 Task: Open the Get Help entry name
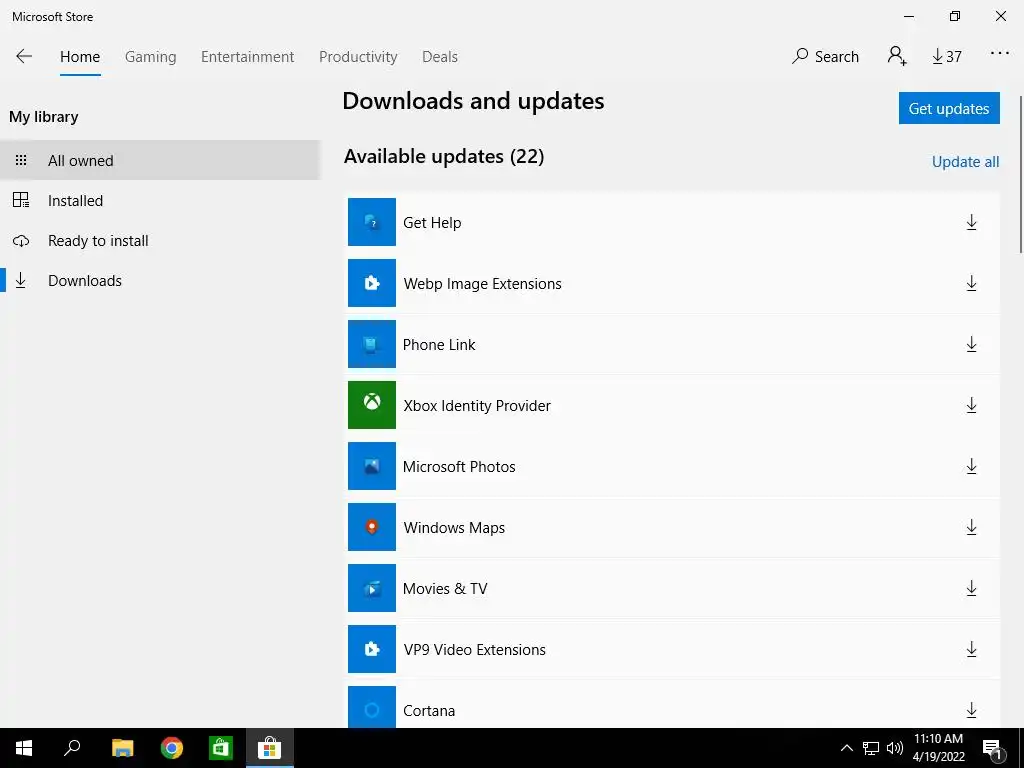coord(432,223)
